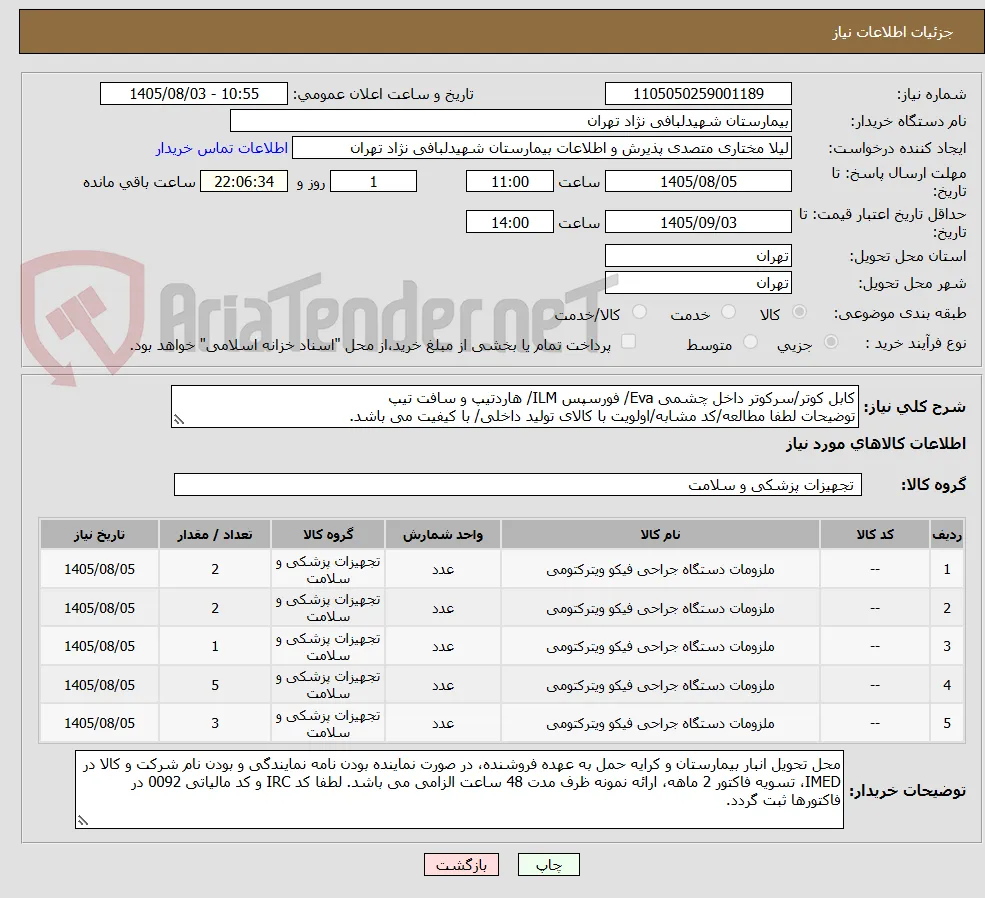This screenshot has height=898, width=985.
Task: Click quantity 1 in row 3
Action: coord(215,646)
